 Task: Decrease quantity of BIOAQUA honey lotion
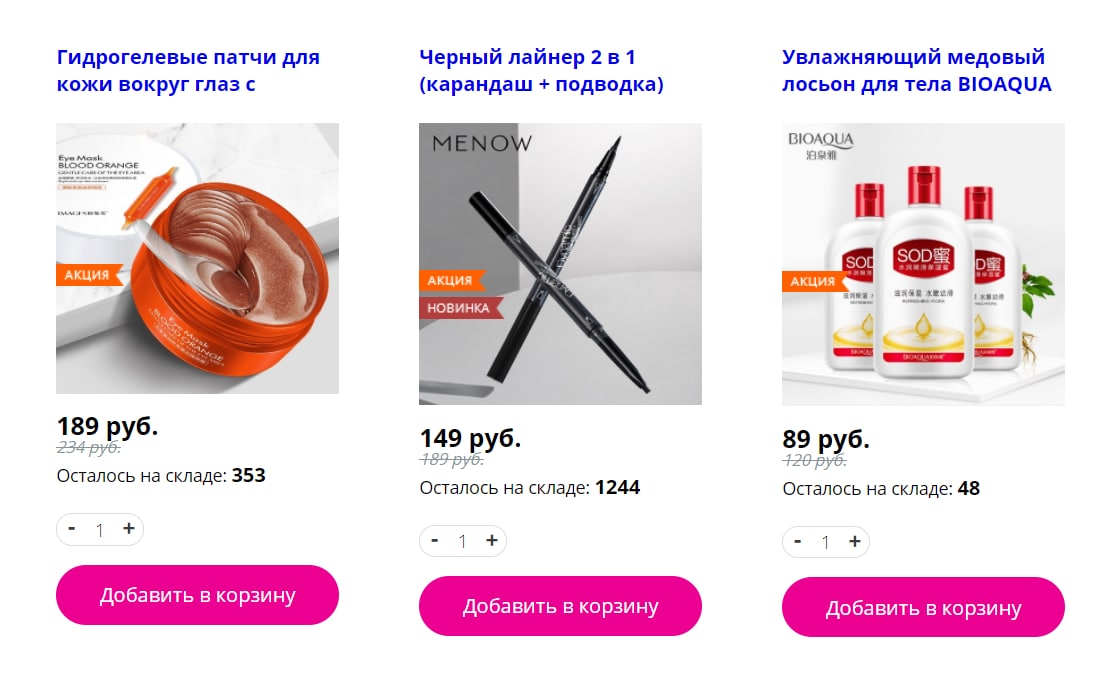798,541
